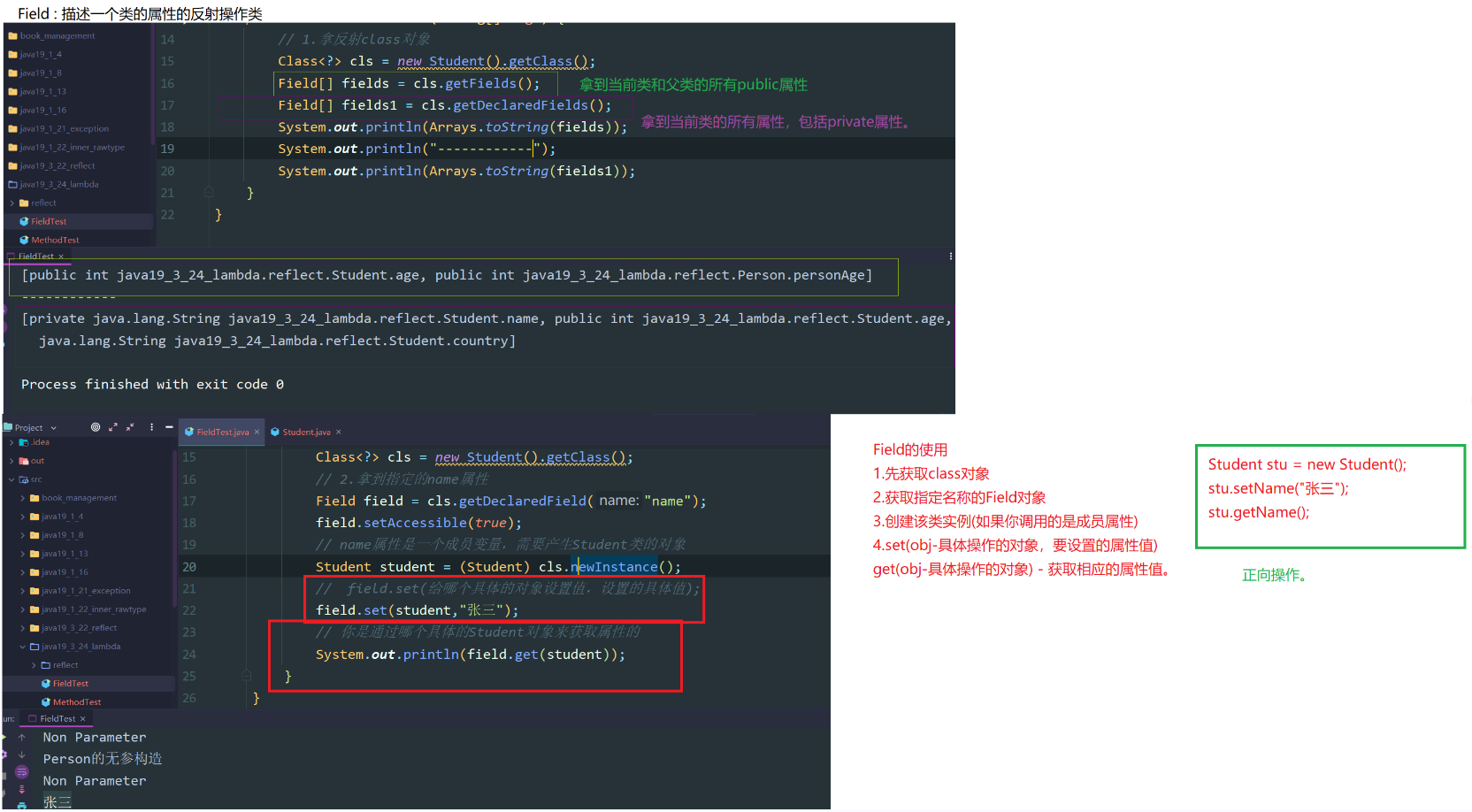
Task: Select java19_3_22_reflect in lower Project tree
Action: pyautogui.click(x=79, y=628)
